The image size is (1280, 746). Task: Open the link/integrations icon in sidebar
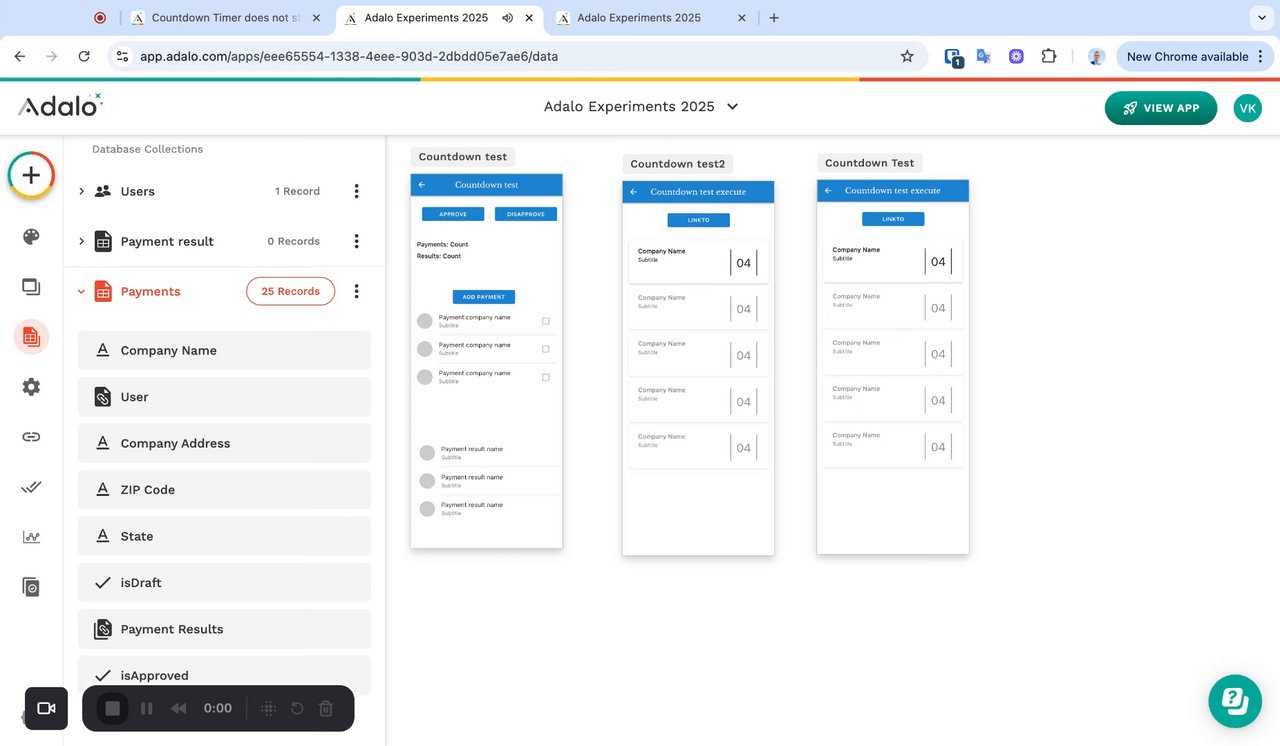point(31,437)
